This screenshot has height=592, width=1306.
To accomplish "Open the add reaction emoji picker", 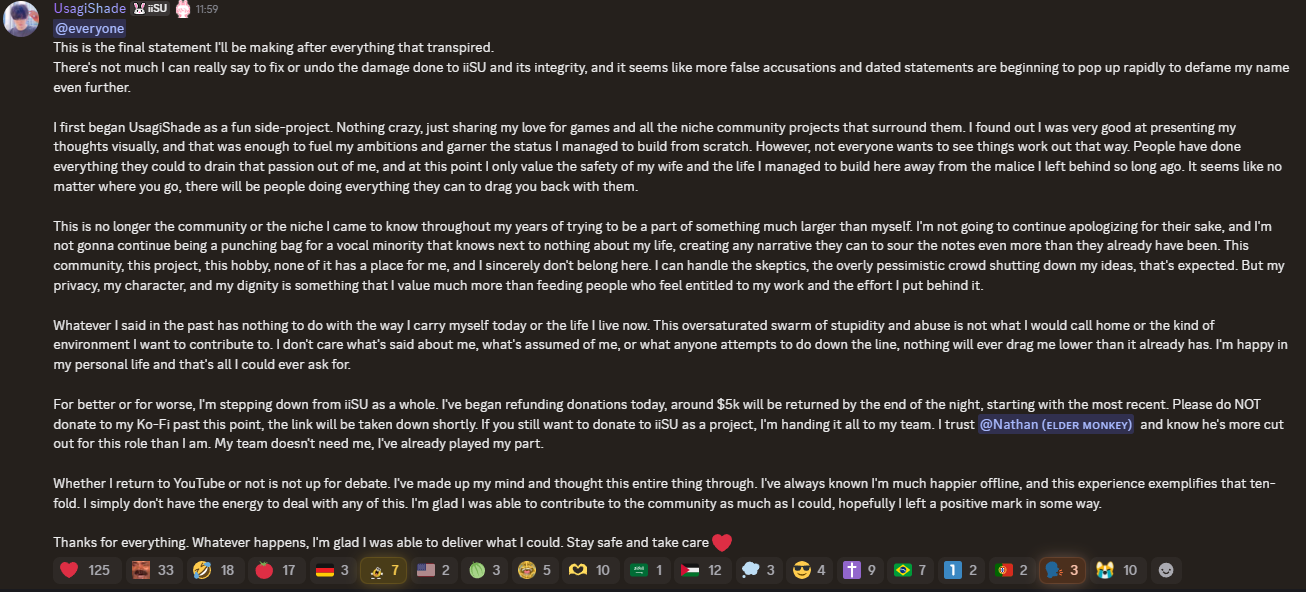I will pos(1166,571).
